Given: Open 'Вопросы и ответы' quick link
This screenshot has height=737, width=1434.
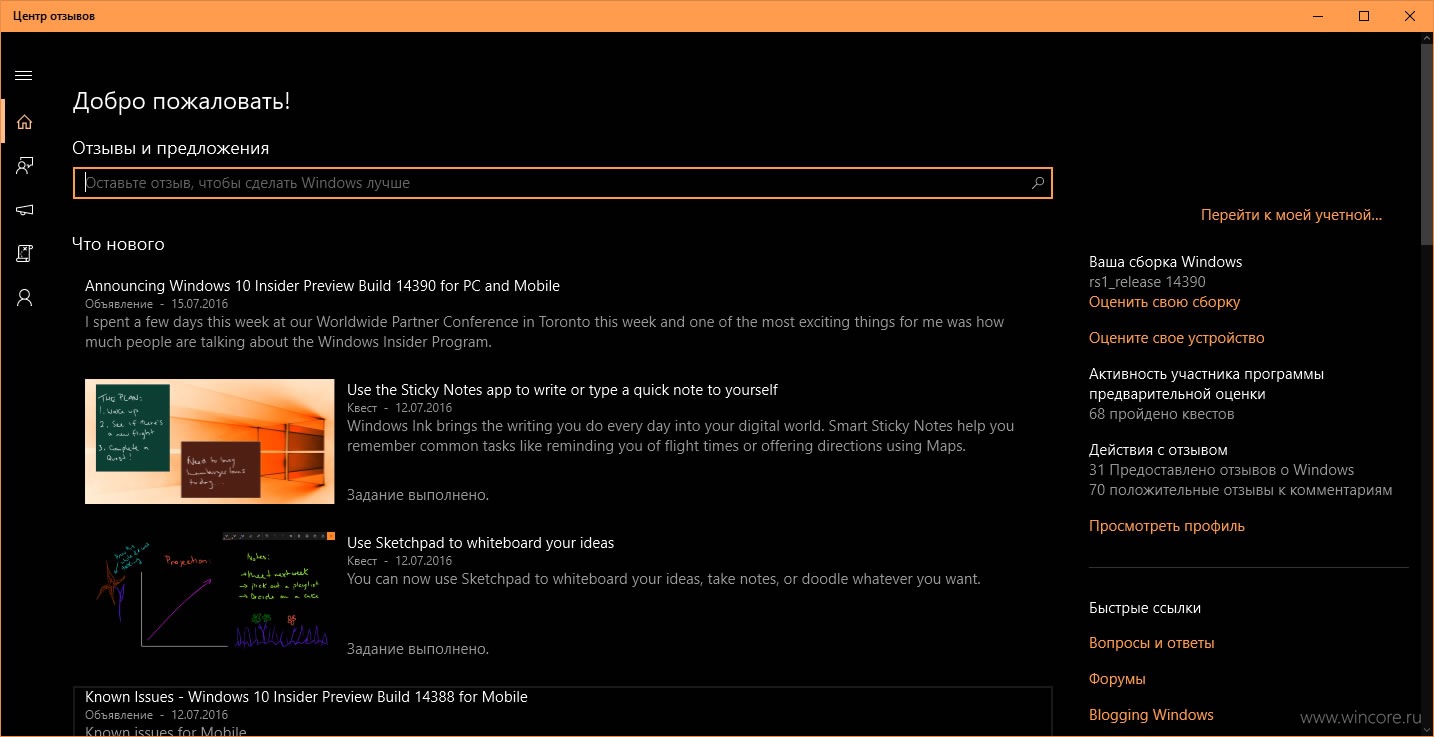Looking at the screenshot, I should coord(1151,643).
